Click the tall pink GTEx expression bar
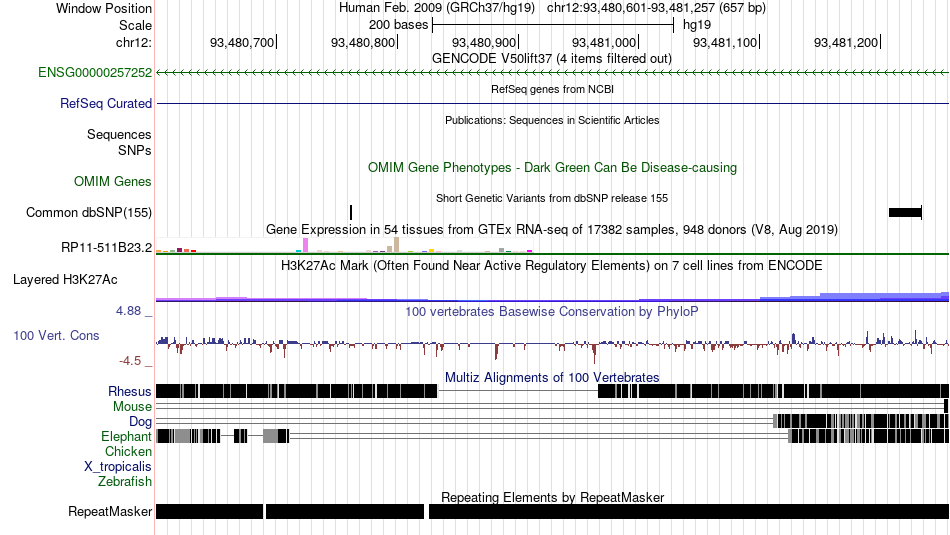 (x=305, y=245)
